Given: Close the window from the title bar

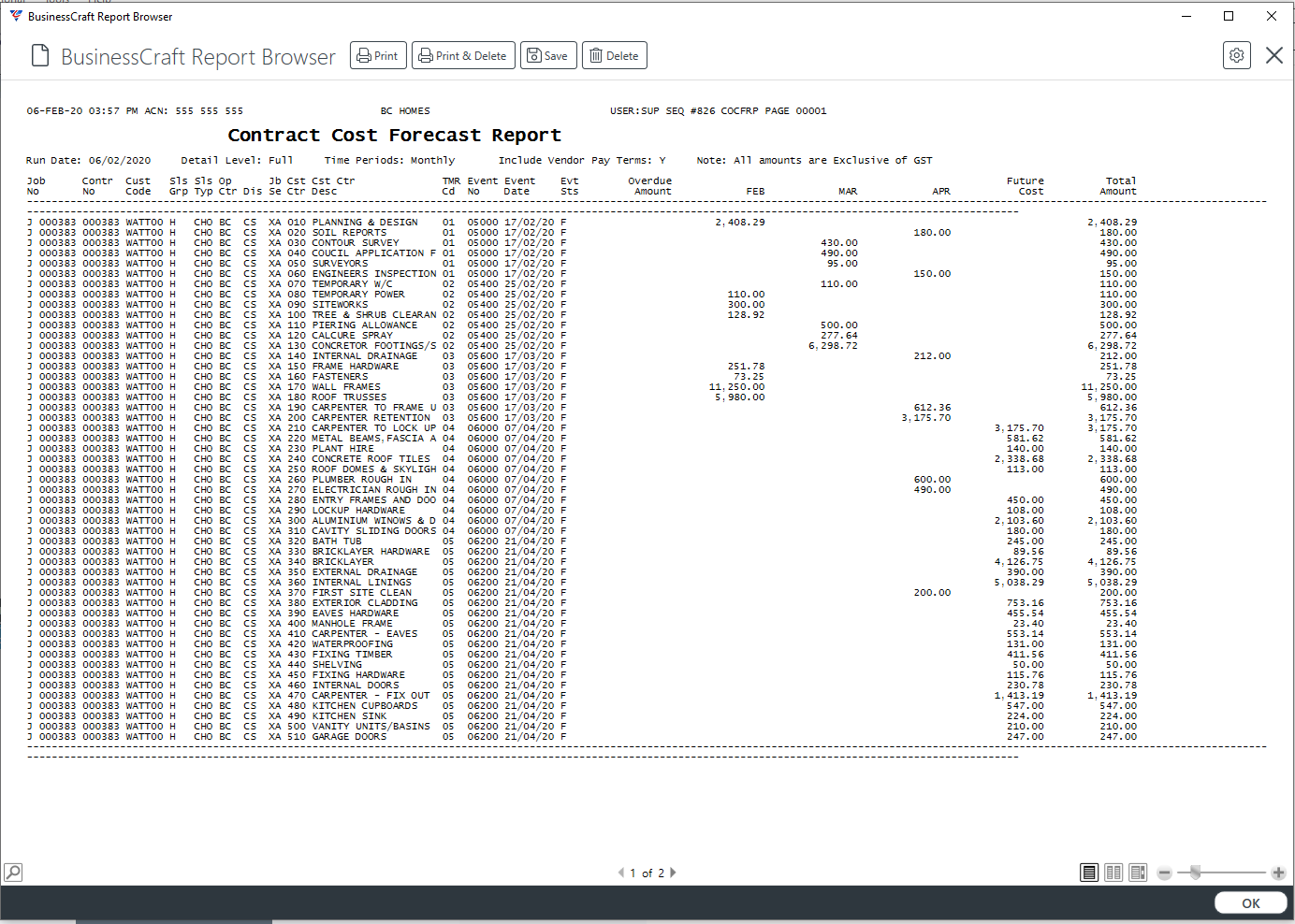Looking at the screenshot, I should point(1271,16).
